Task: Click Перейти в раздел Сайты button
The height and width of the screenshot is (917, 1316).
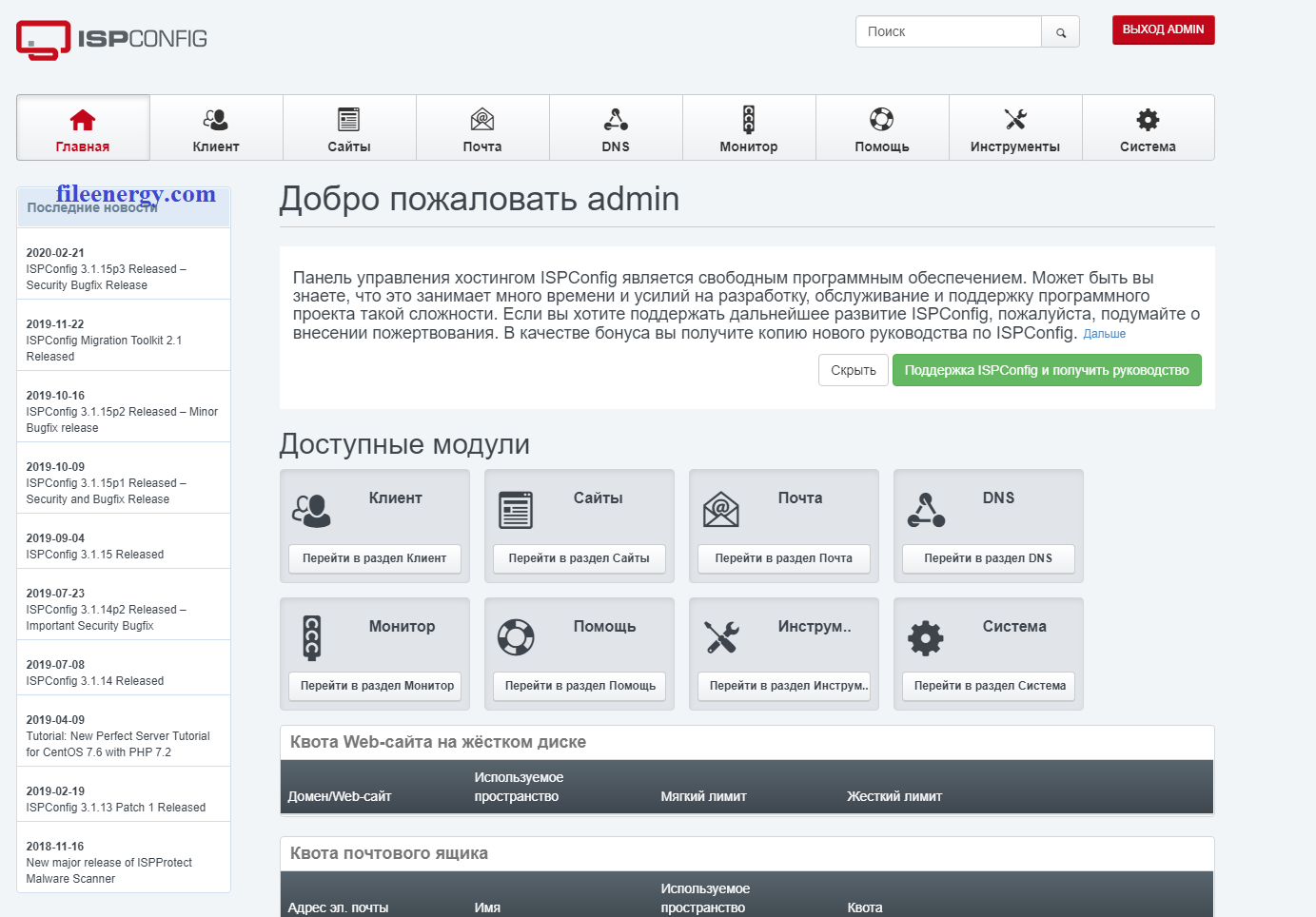Action: click(x=579, y=558)
